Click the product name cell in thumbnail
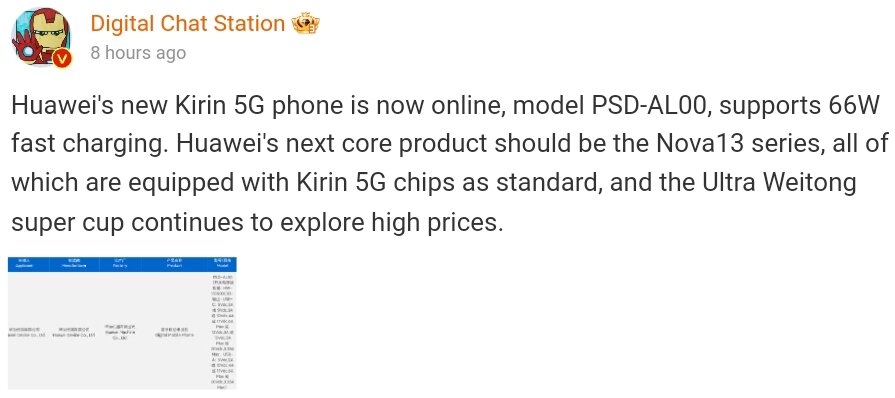895x398 pixels. coord(174,332)
